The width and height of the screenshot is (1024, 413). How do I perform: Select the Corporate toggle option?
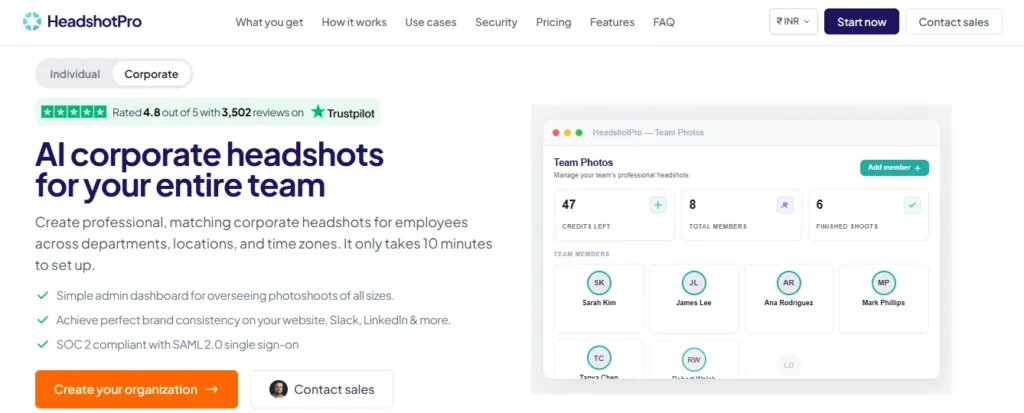point(152,74)
